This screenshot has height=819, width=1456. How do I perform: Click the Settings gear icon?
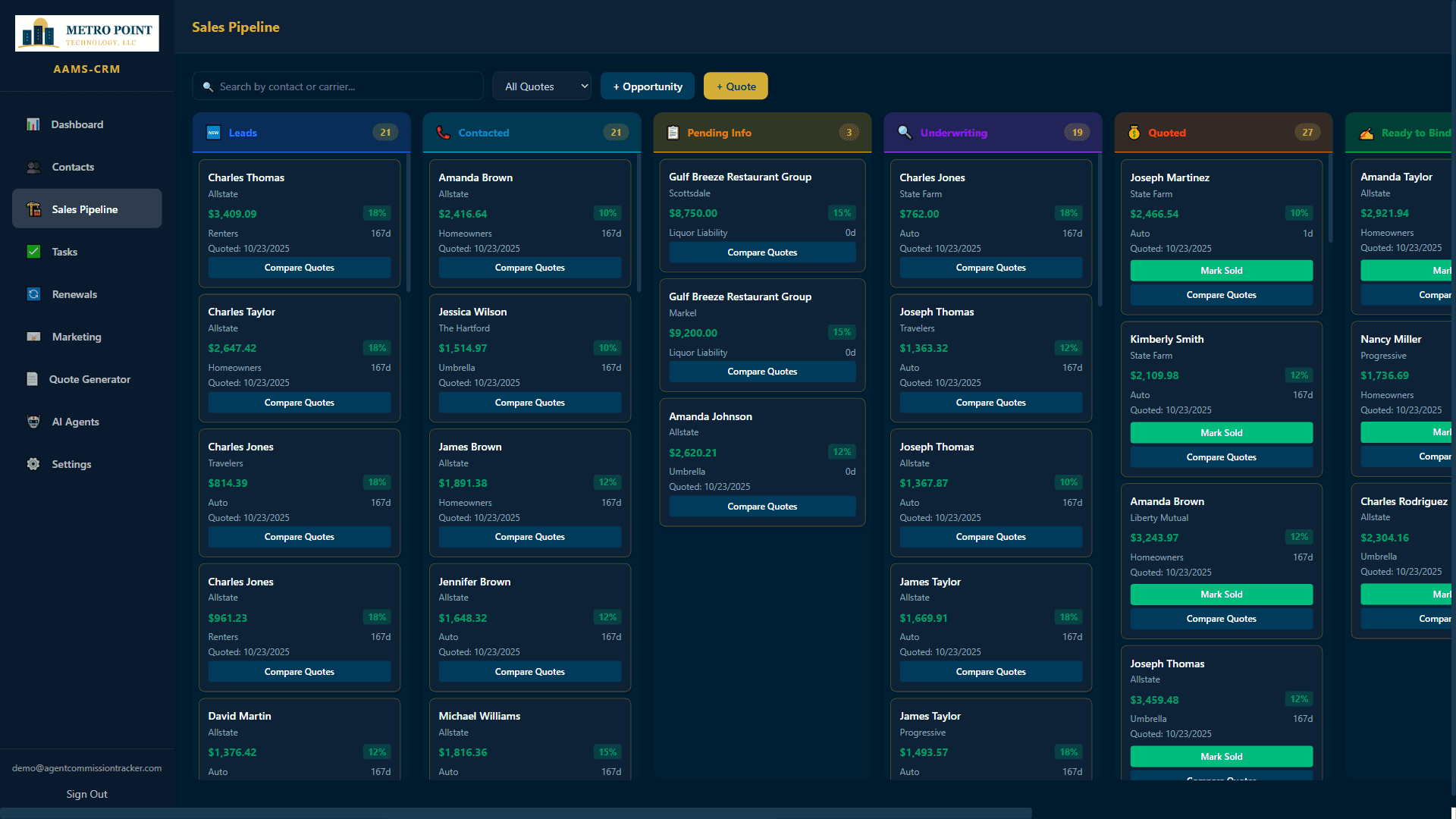(33, 464)
